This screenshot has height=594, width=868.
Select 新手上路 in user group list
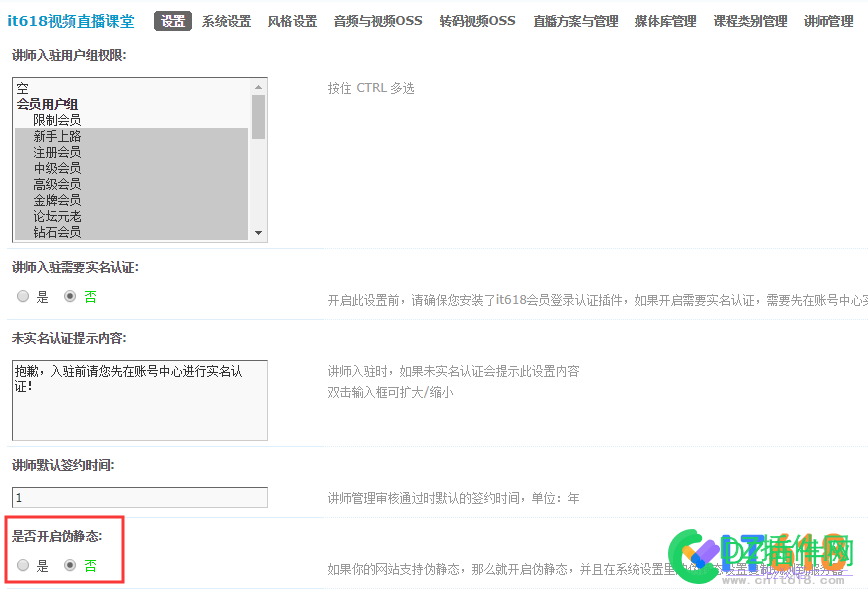(x=132, y=136)
